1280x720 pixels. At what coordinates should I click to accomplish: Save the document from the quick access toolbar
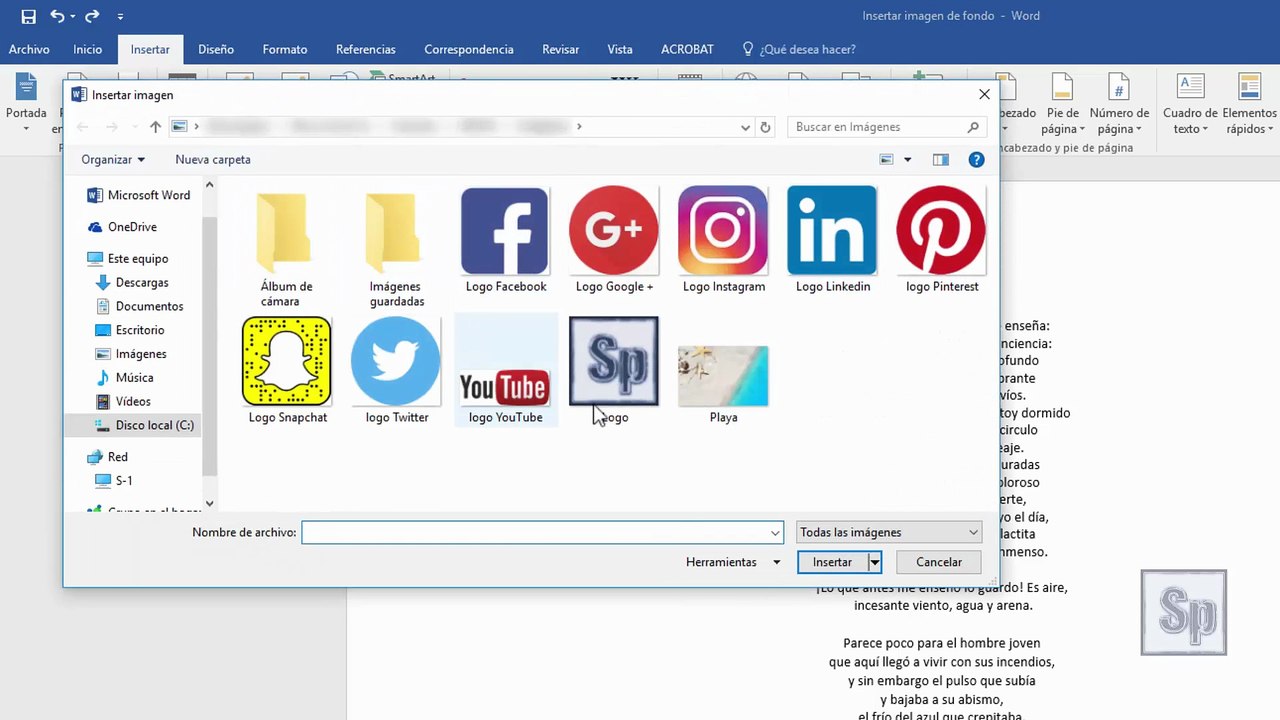pyautogui.click(x=28, y=16)
